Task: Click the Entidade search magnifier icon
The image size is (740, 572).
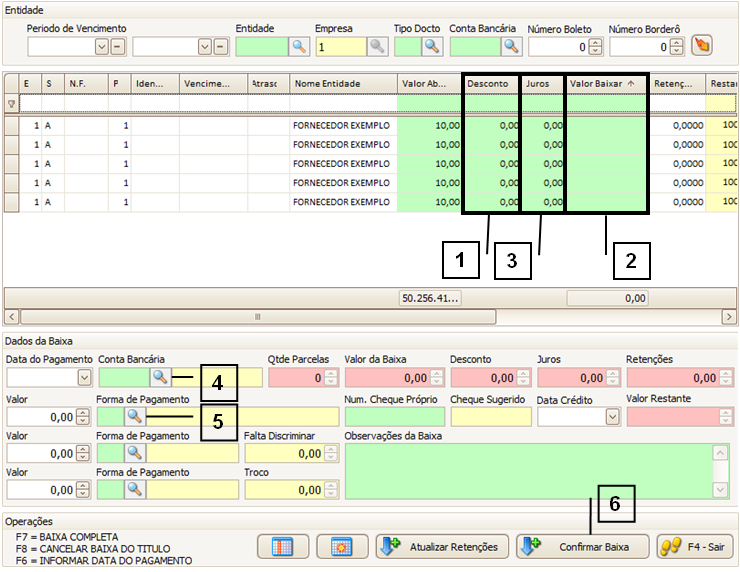Action: coord(299,46)
